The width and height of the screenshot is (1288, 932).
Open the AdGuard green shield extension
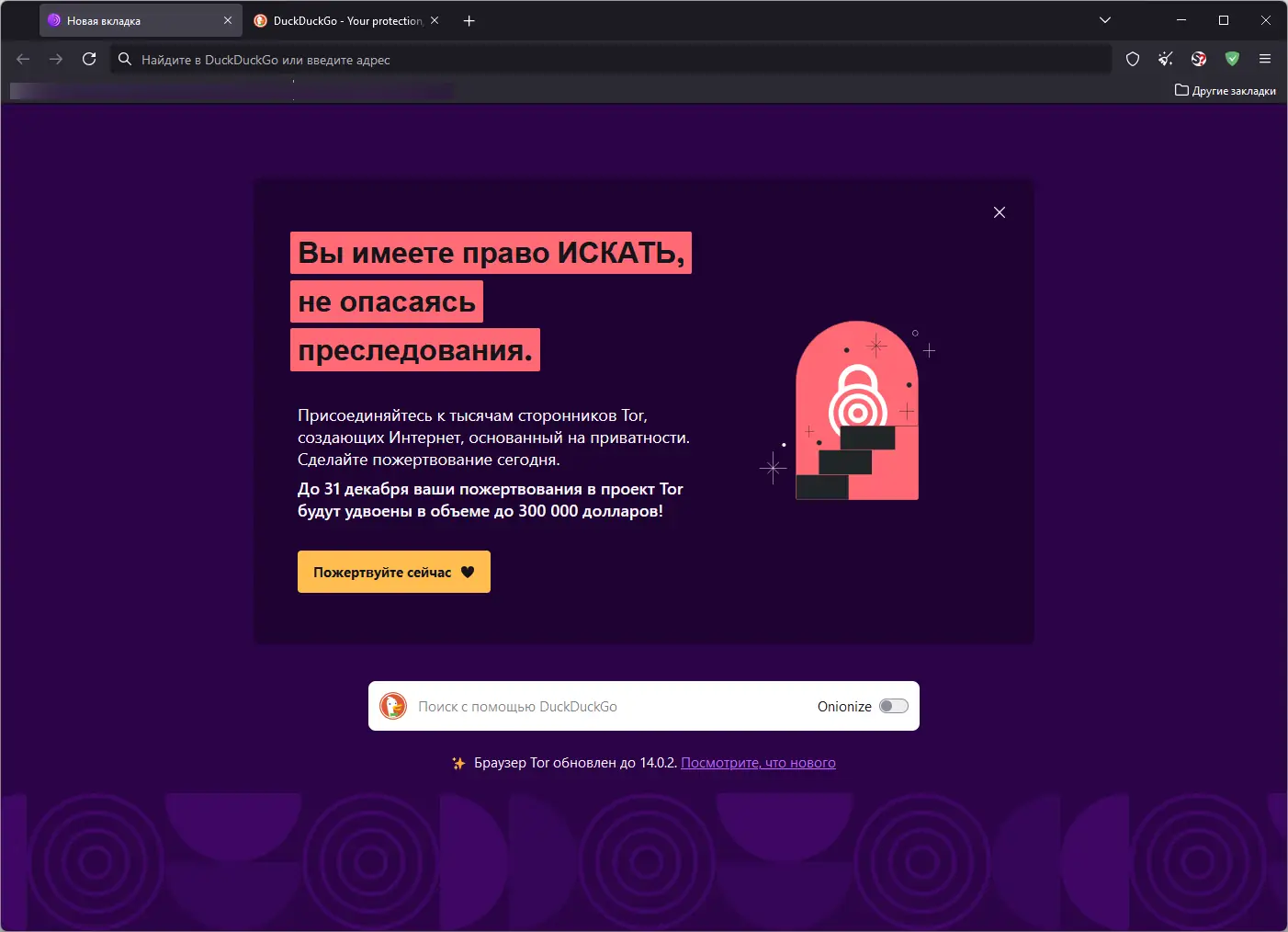pyautogui.click(x=1232, y=59)
